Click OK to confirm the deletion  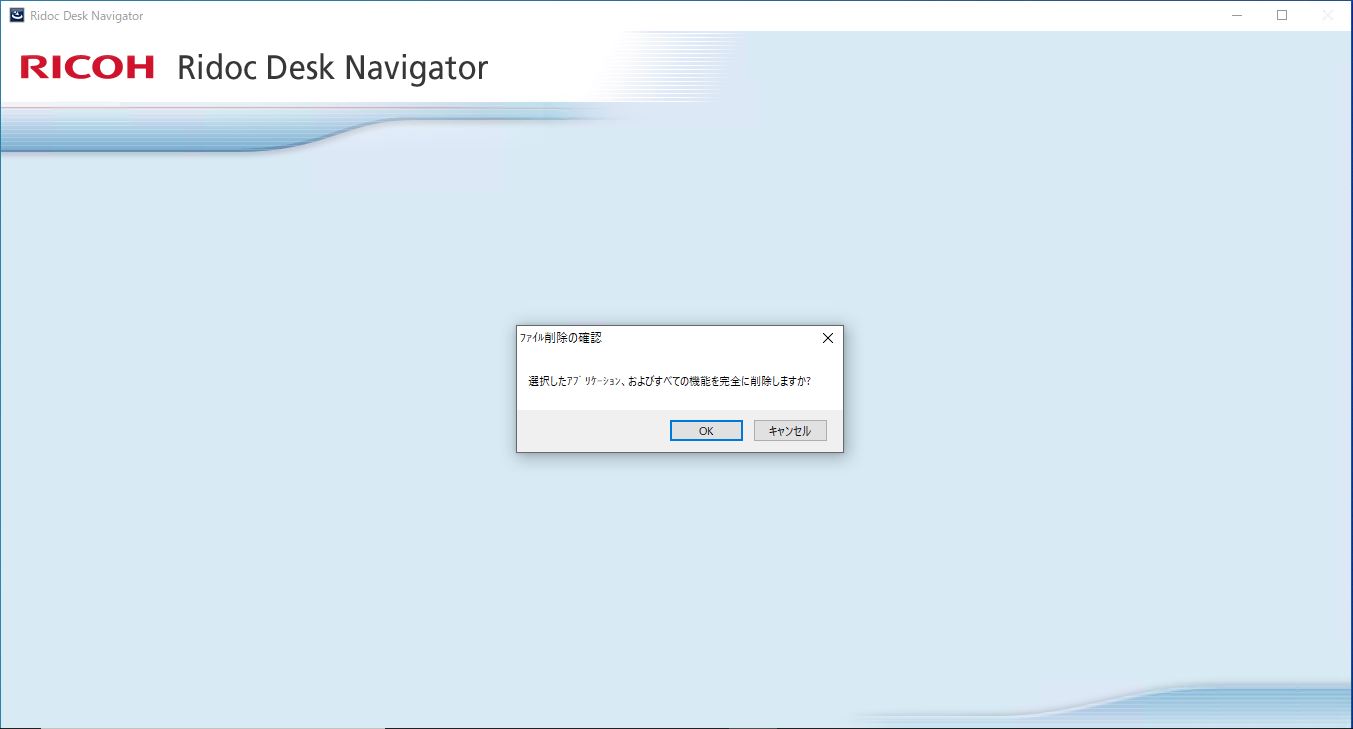(x=706, y=431)
